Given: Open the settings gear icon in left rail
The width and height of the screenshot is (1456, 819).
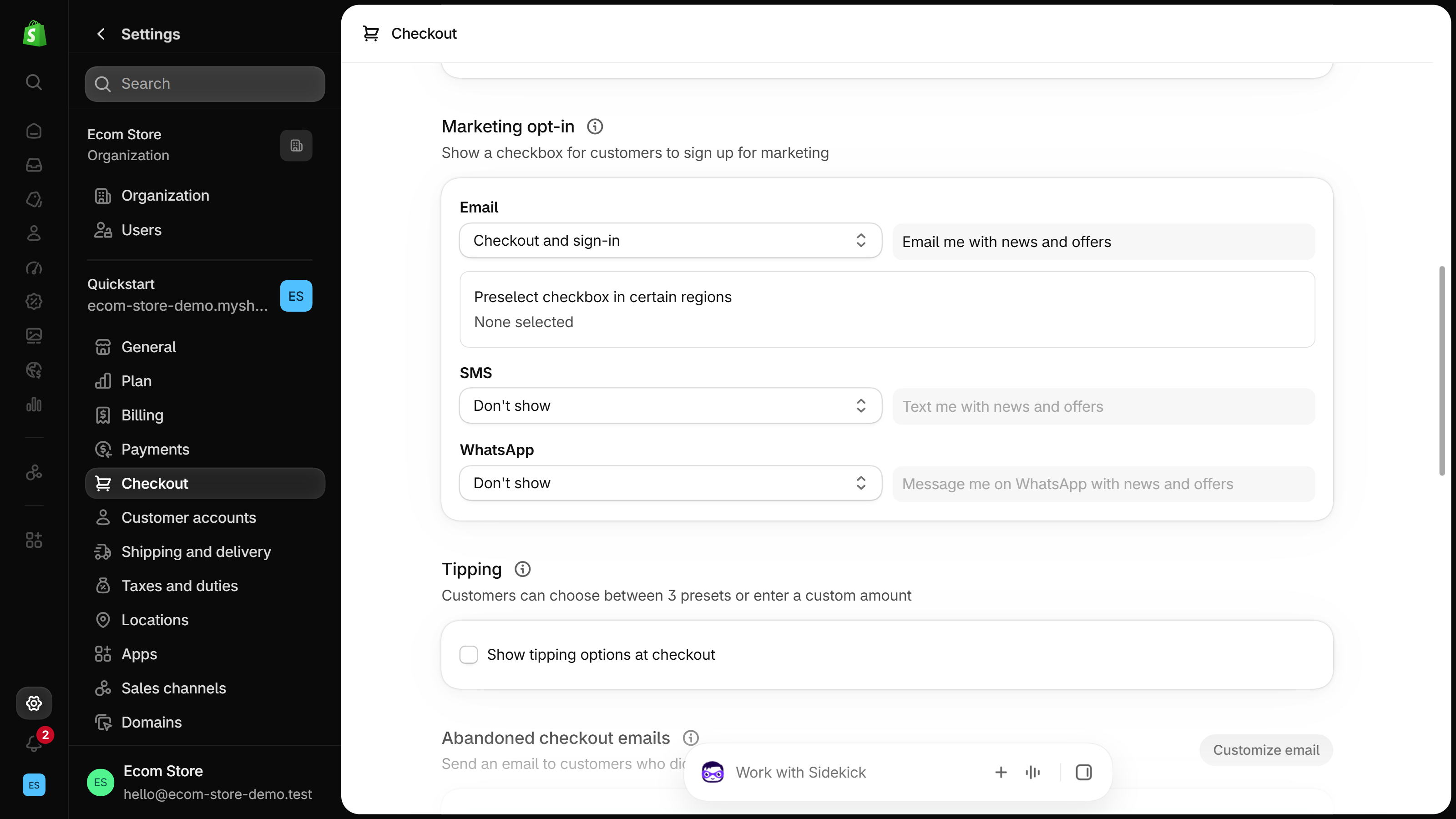Looking at the screenshot, I should (x=34, y=703).
